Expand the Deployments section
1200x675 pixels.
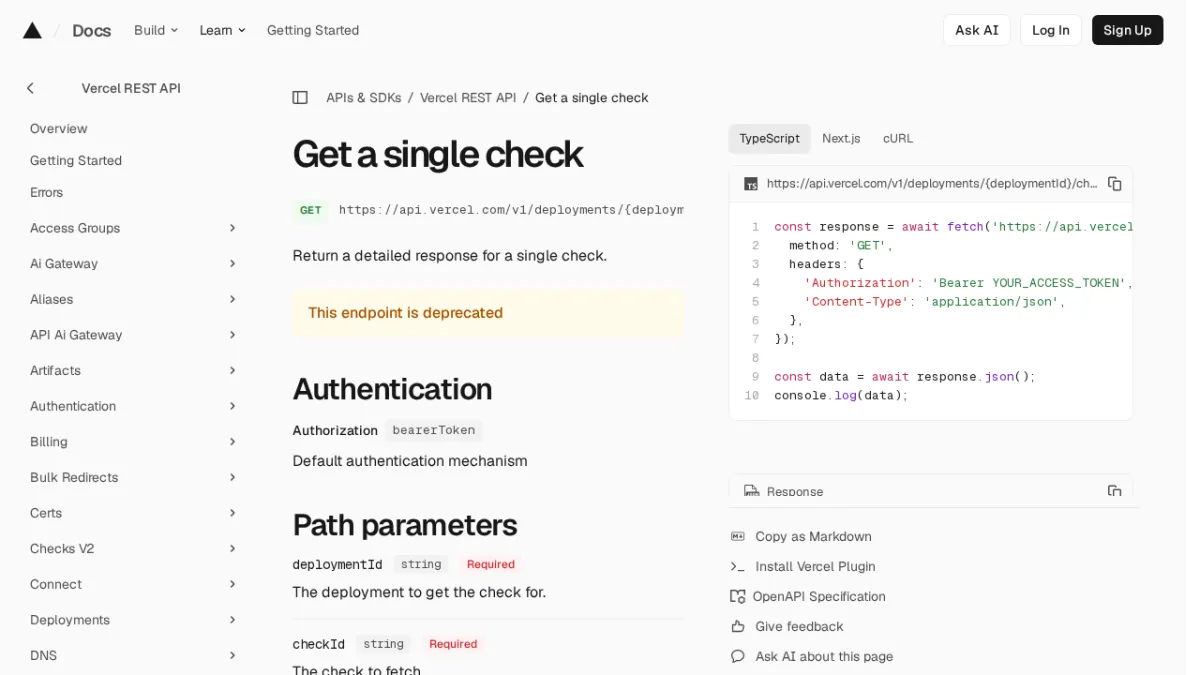coord(232,620)
